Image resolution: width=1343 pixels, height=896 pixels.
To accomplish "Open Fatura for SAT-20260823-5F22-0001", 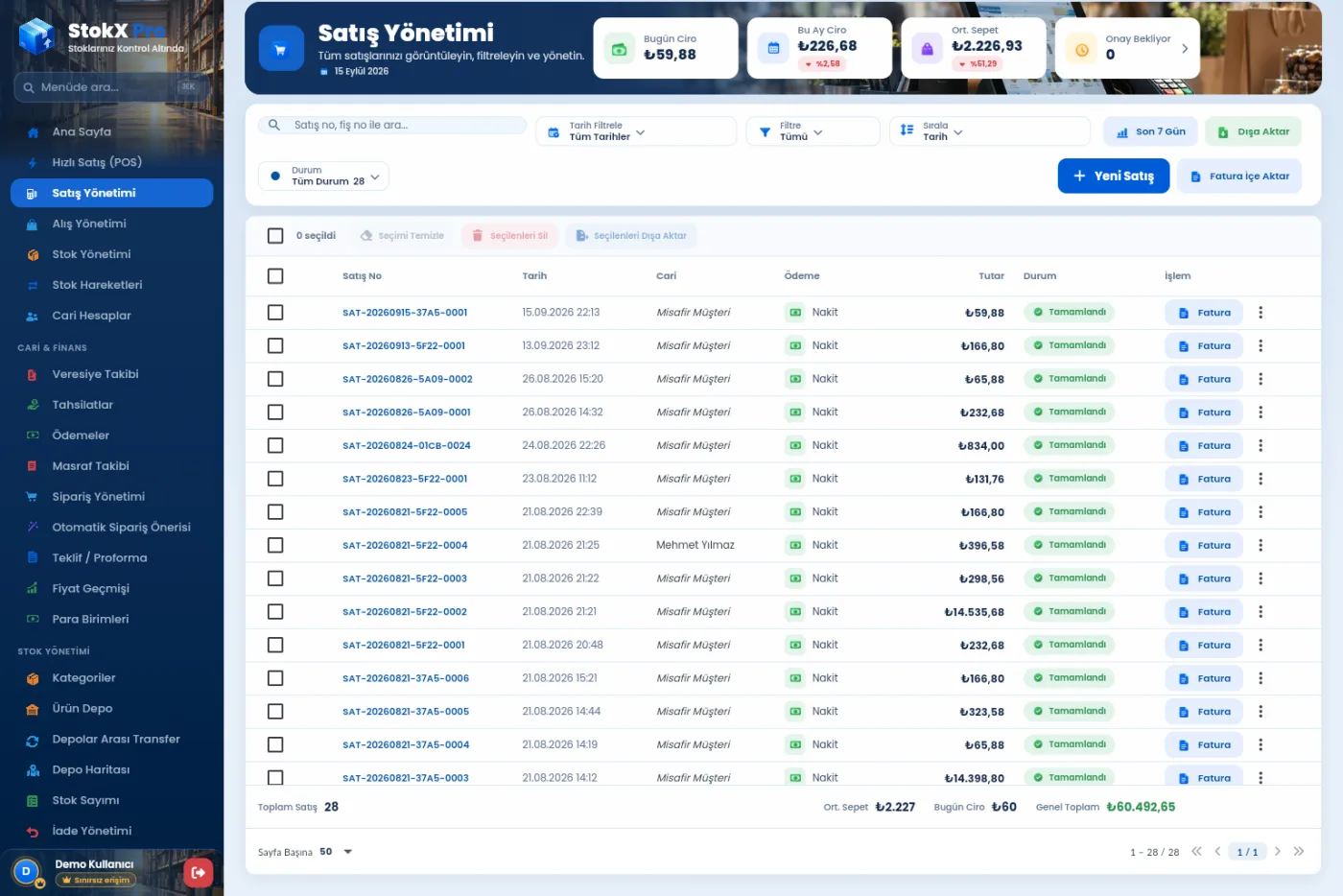I will point(1204,480).
